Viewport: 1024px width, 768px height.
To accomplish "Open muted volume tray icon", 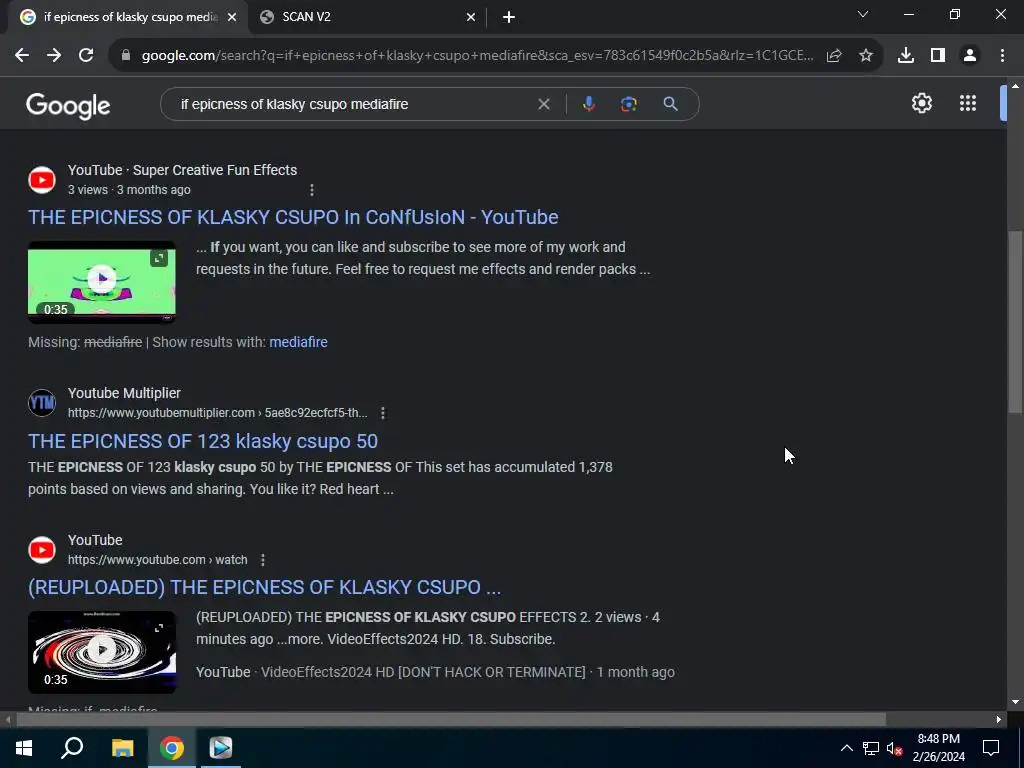I will pyautogui.click(x=894, y=748).
